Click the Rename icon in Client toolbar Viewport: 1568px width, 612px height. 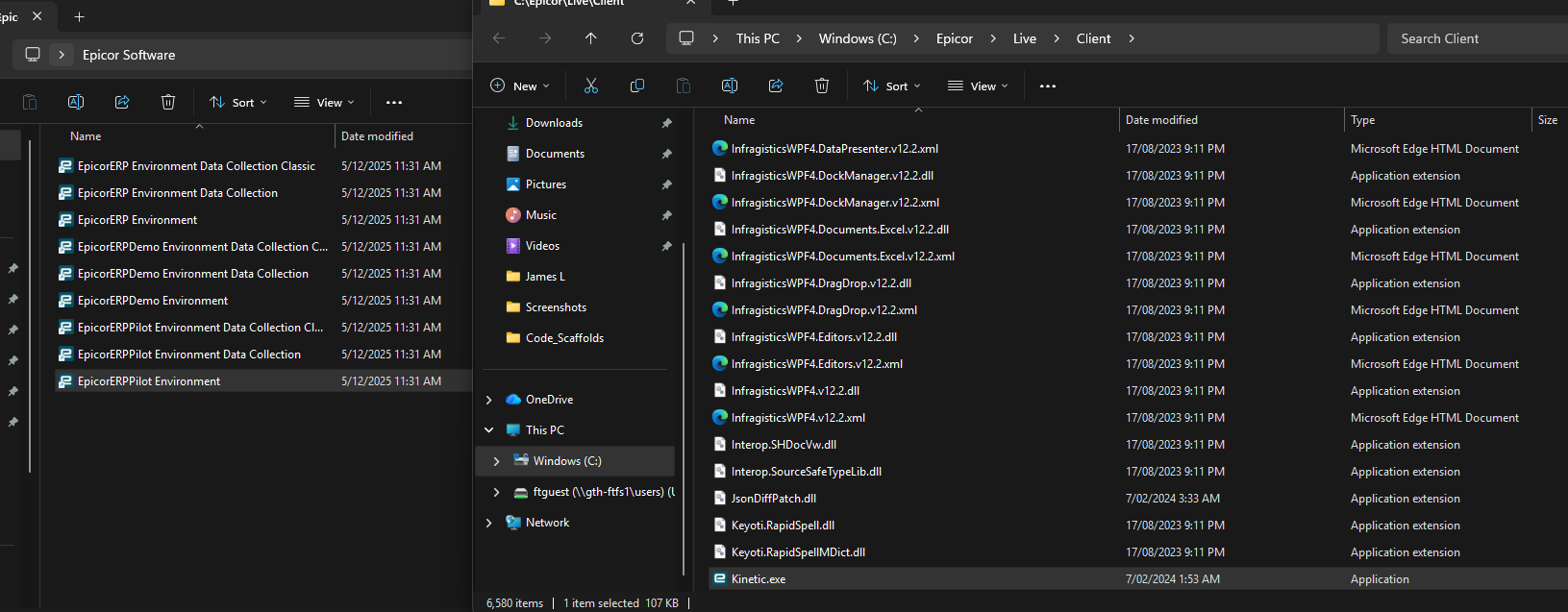pyautogui.click(x=729, y=86)
